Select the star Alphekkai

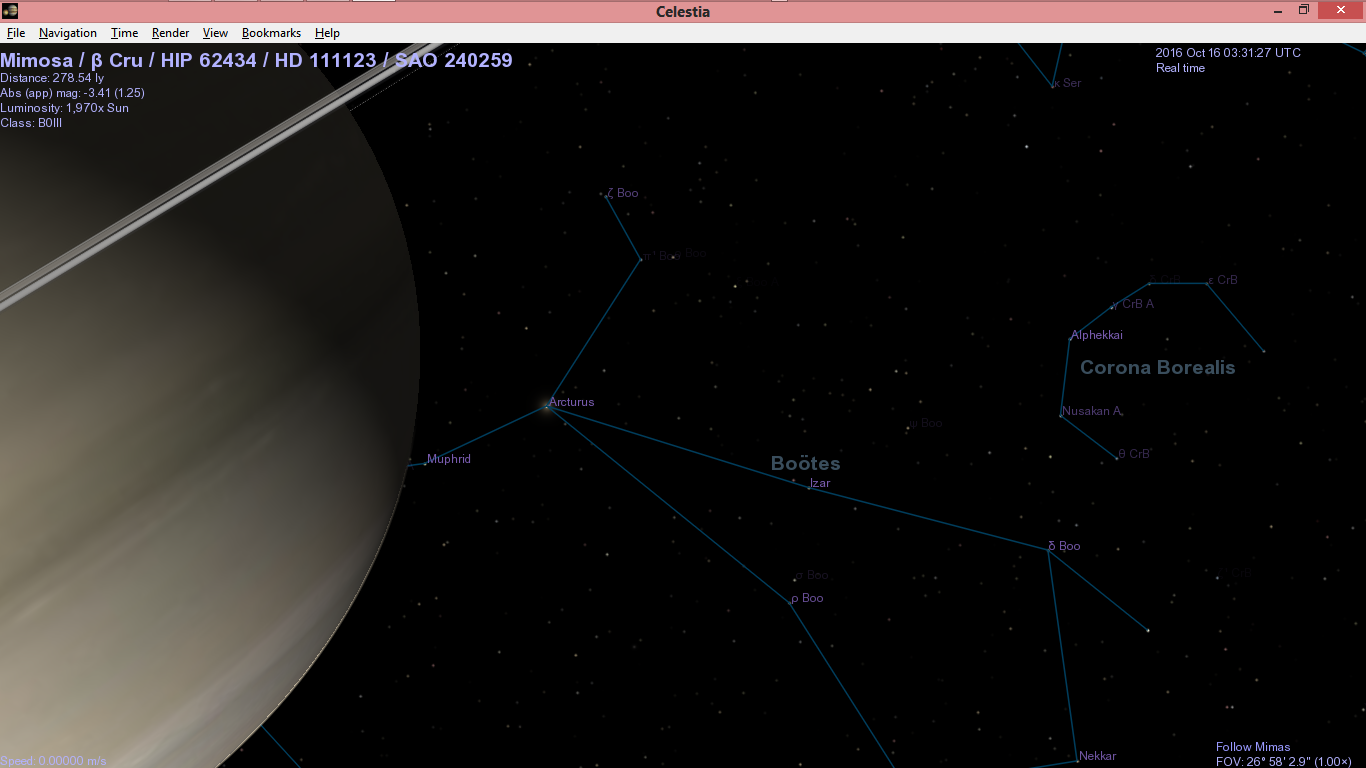[x=1097, y=335]
